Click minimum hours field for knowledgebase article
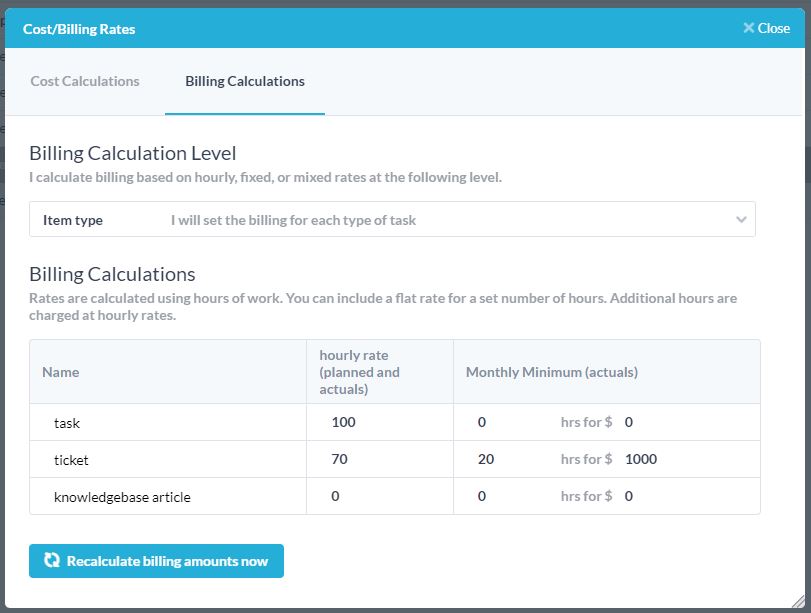 [510, 496]
